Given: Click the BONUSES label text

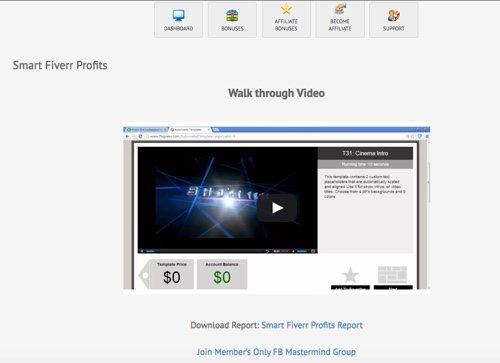Looking at the screenshot, I should coord(232,29).
